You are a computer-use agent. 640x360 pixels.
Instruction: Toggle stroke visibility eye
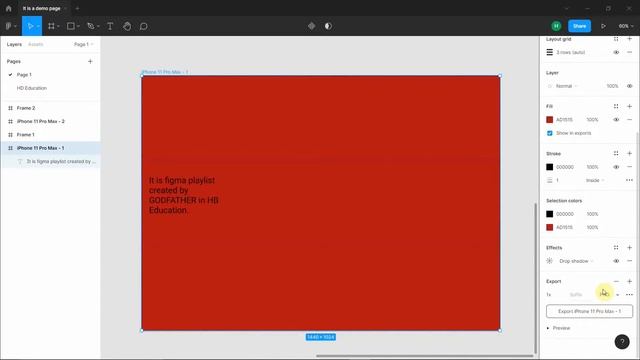(x=616, y=167)
